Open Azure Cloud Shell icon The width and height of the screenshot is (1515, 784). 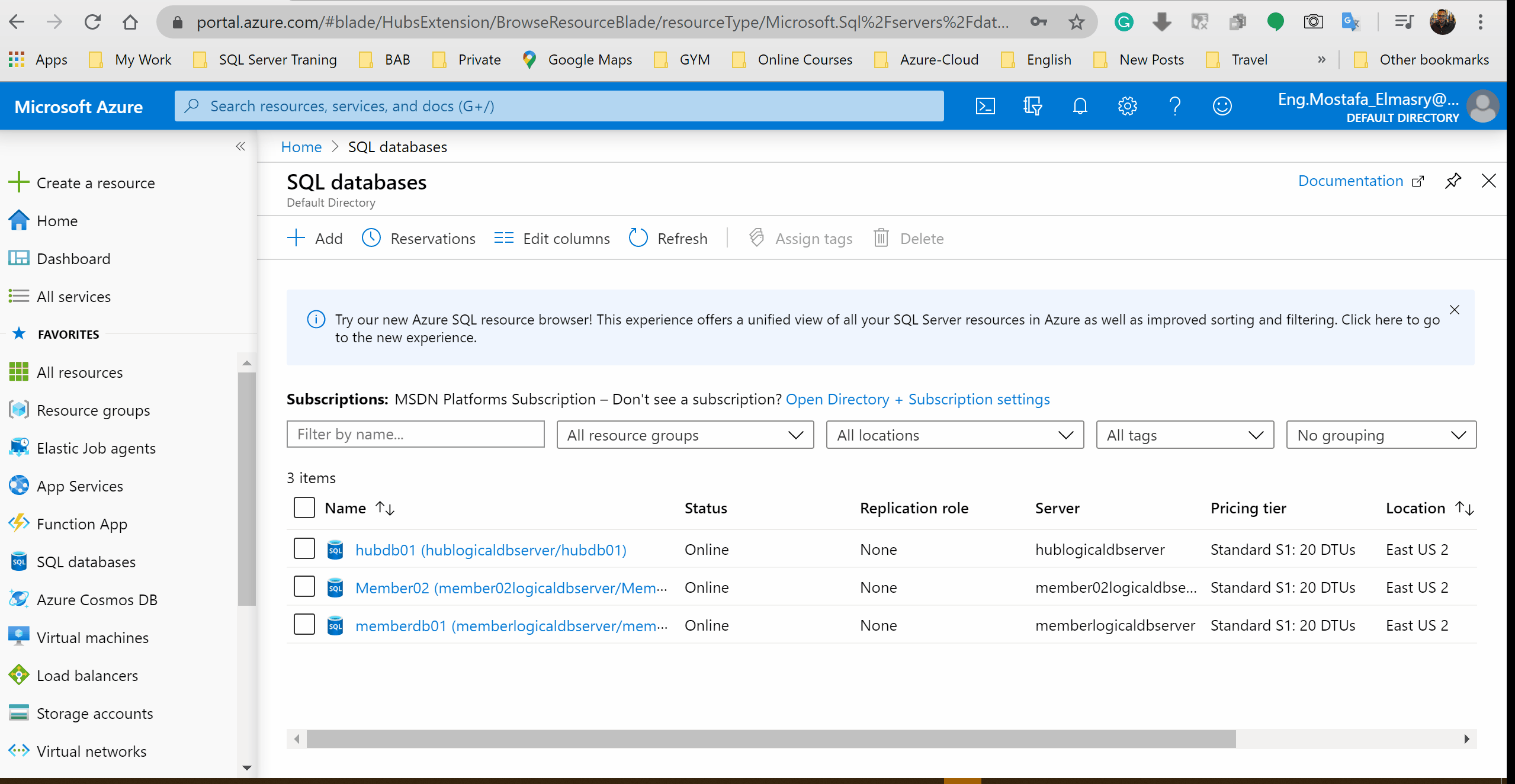[x=985, y=107]
